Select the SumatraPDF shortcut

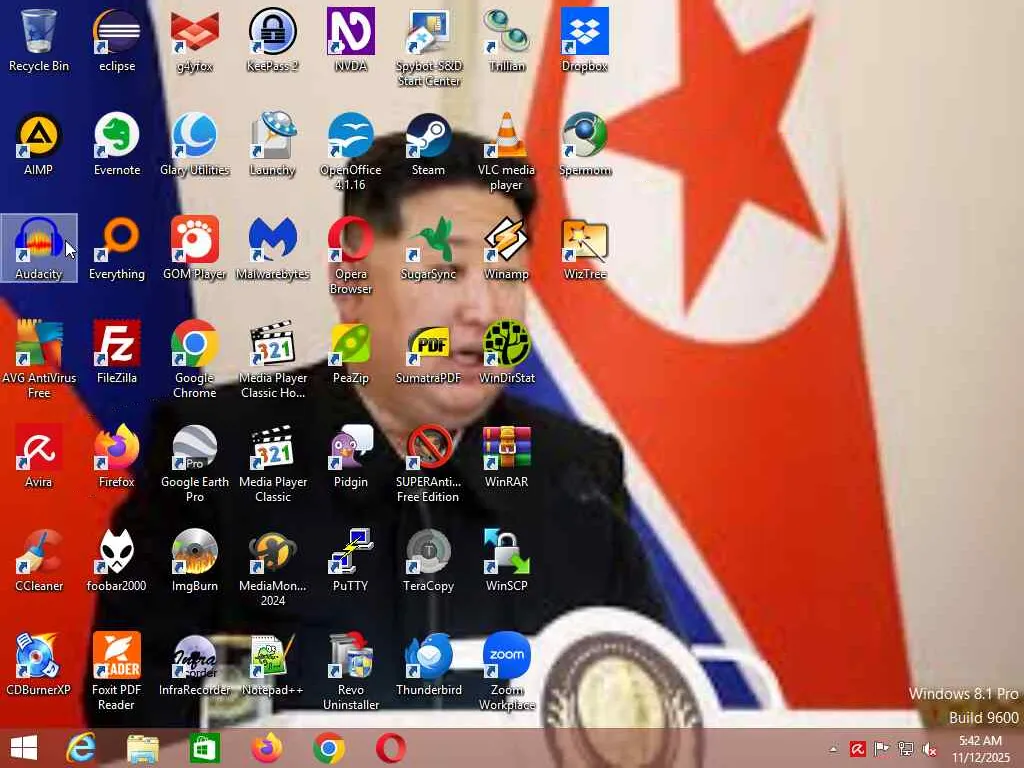tap(428, 352)
